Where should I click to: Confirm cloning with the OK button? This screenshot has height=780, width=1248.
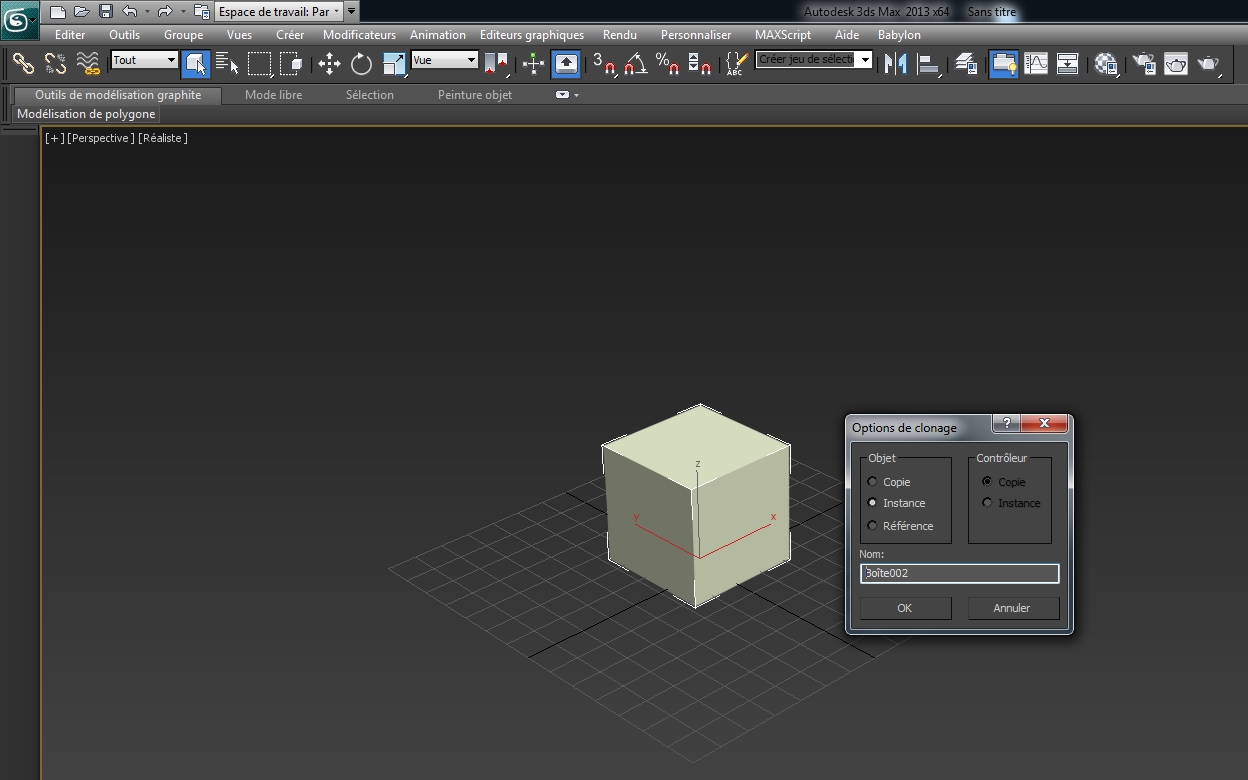(905, 608)
